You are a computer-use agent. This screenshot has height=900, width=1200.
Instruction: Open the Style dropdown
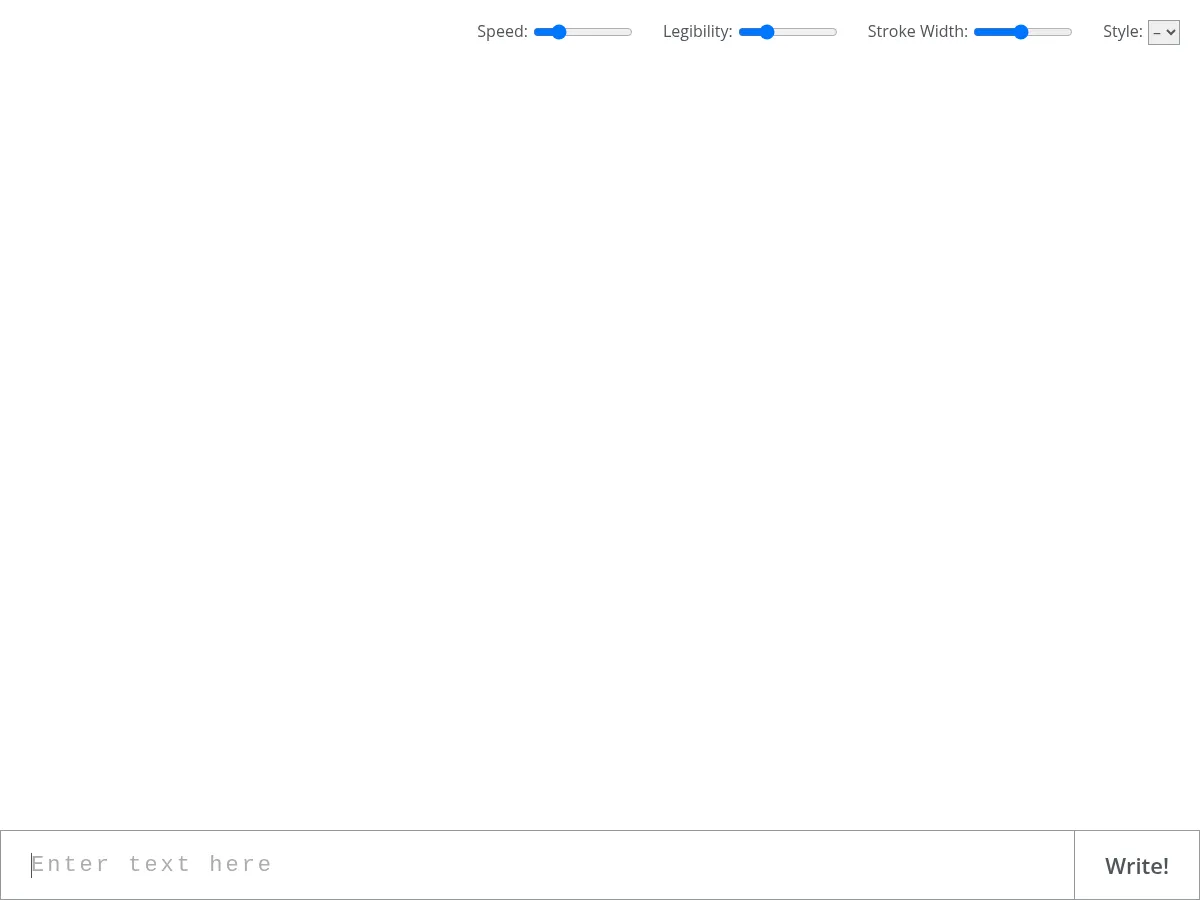pos(1163,32)
